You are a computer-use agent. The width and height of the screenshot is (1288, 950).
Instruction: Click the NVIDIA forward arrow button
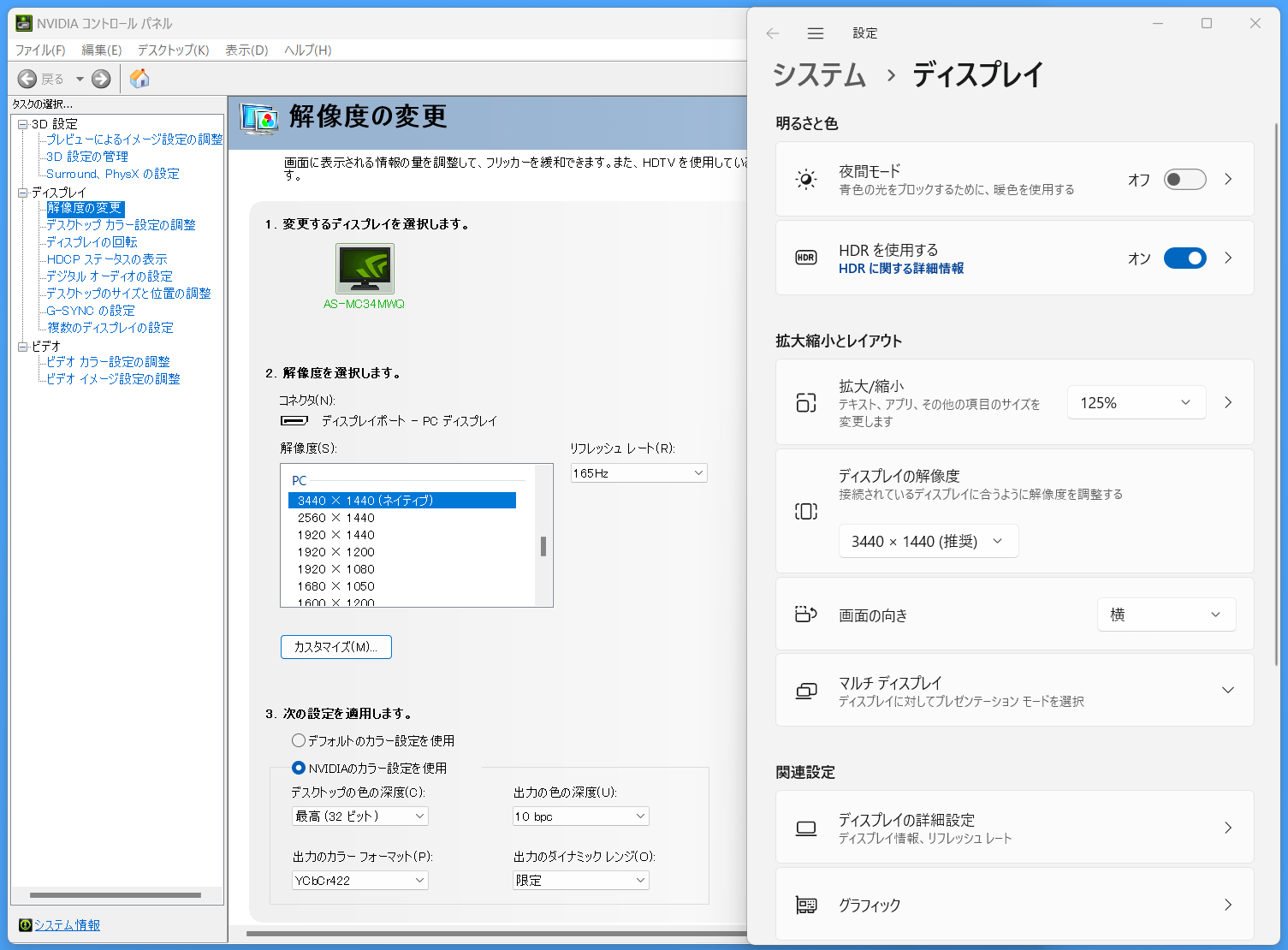pos(101,79)
